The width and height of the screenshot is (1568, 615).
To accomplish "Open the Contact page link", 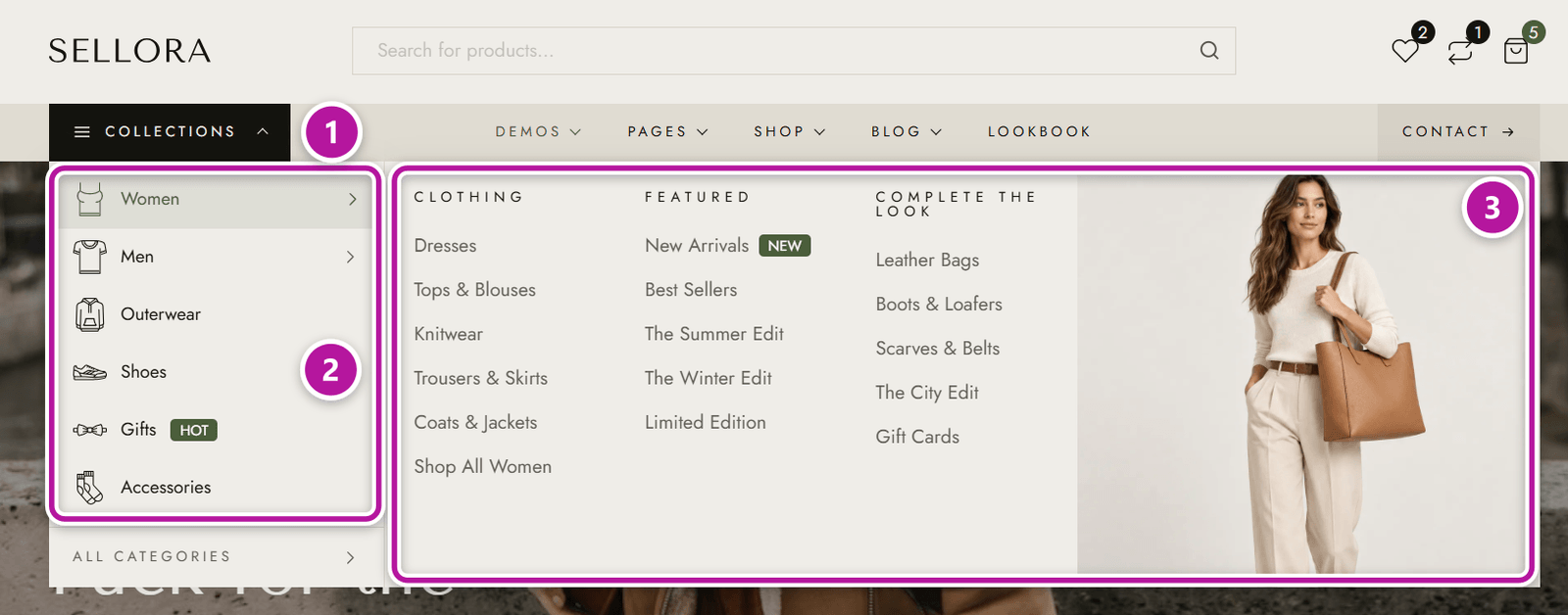I will click(x=1458, y=131).
